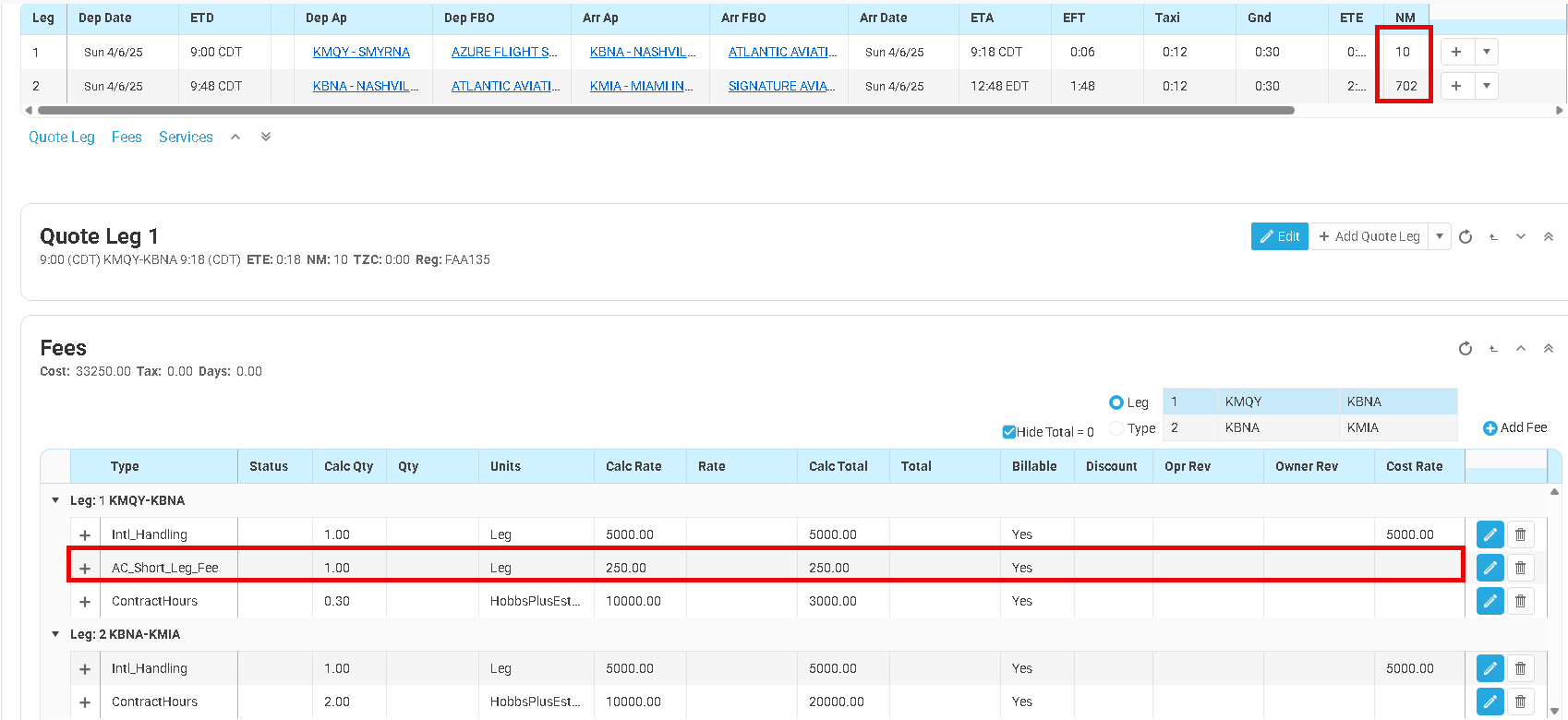Select the Type radio button

click(1116, 428)
